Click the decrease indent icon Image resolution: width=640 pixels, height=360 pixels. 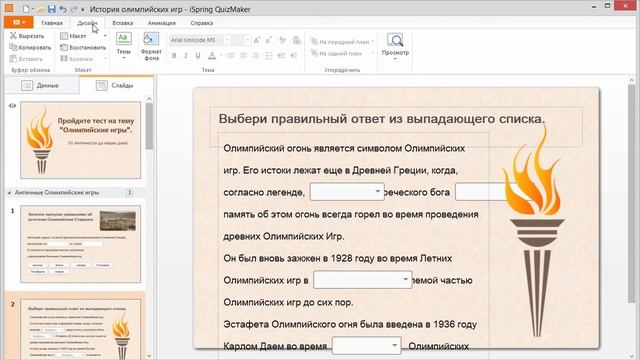click(281, 56)
